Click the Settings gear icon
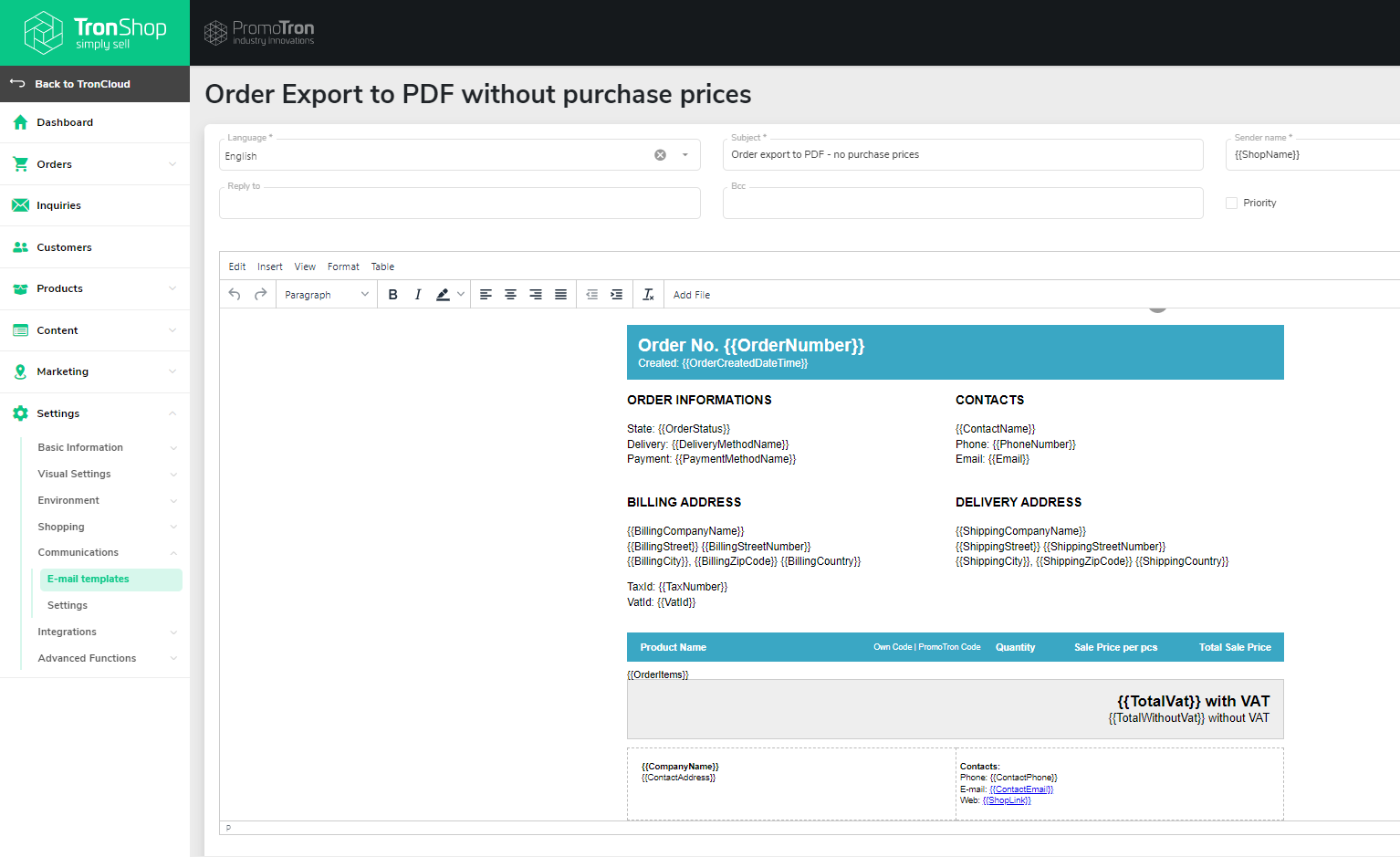 click(x=20, y=413)
